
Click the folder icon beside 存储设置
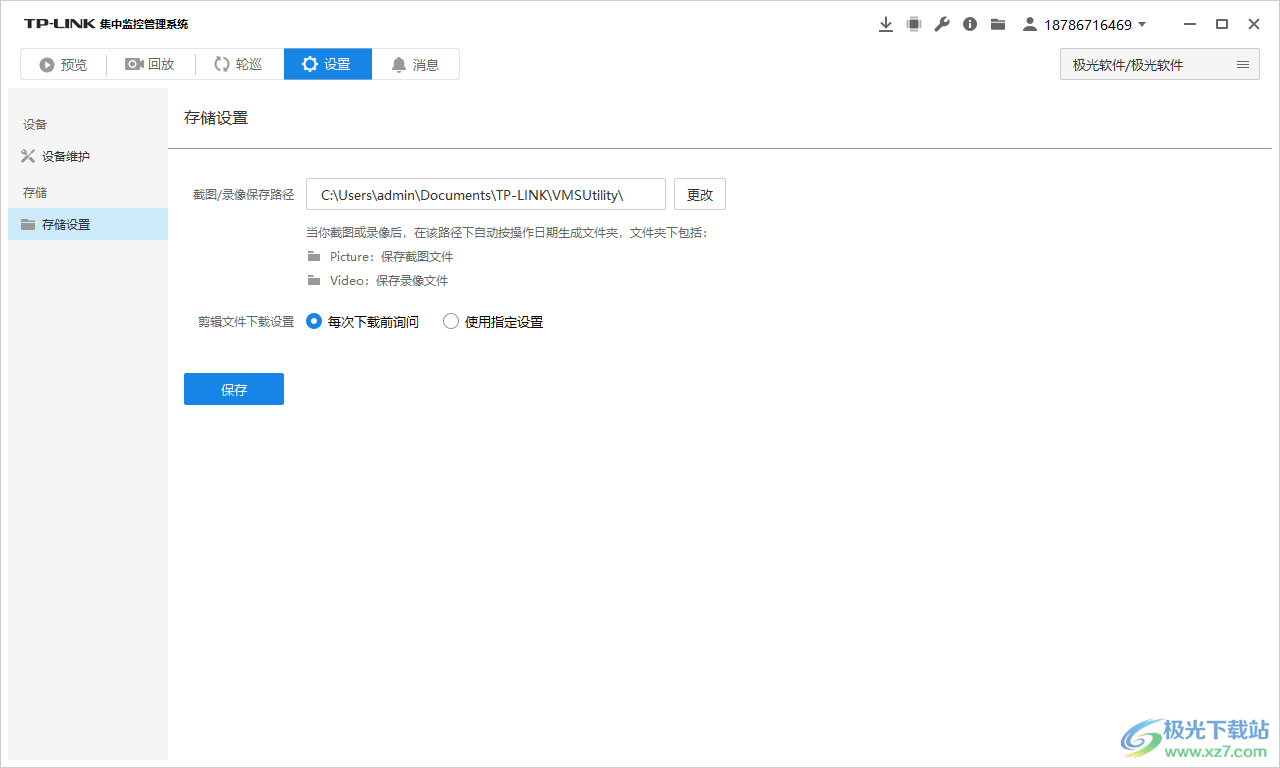point(27,224)
